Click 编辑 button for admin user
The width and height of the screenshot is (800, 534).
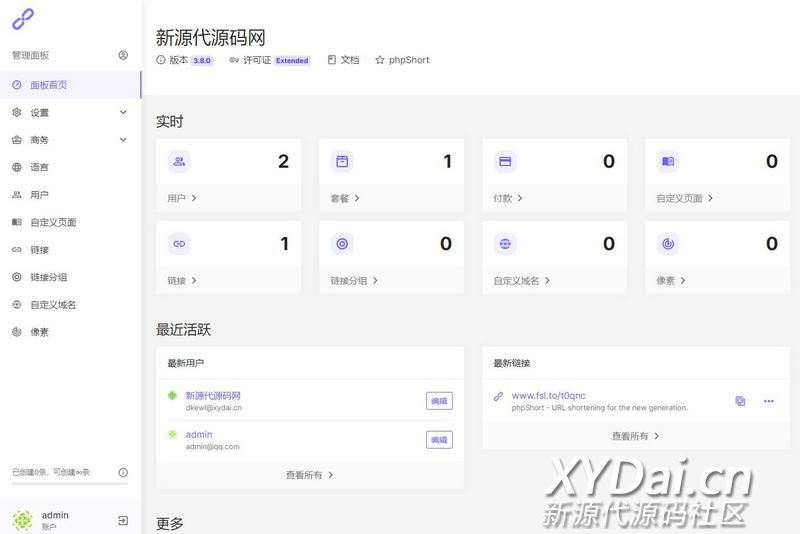tap(439, 440)
